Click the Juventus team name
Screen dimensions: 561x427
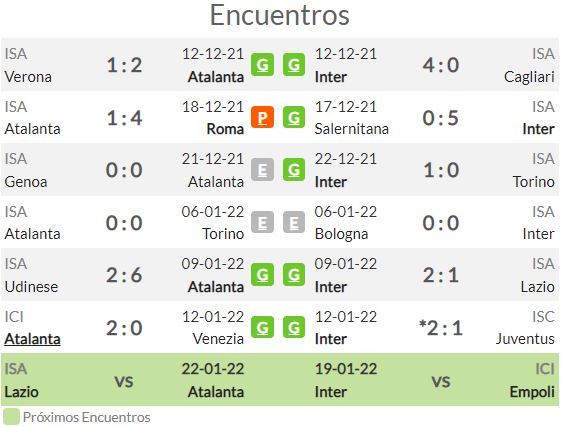pos(525,339)
